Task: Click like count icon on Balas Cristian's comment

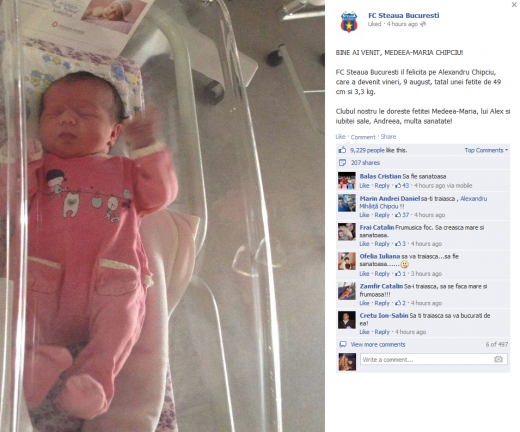Action: click(398, 186)
